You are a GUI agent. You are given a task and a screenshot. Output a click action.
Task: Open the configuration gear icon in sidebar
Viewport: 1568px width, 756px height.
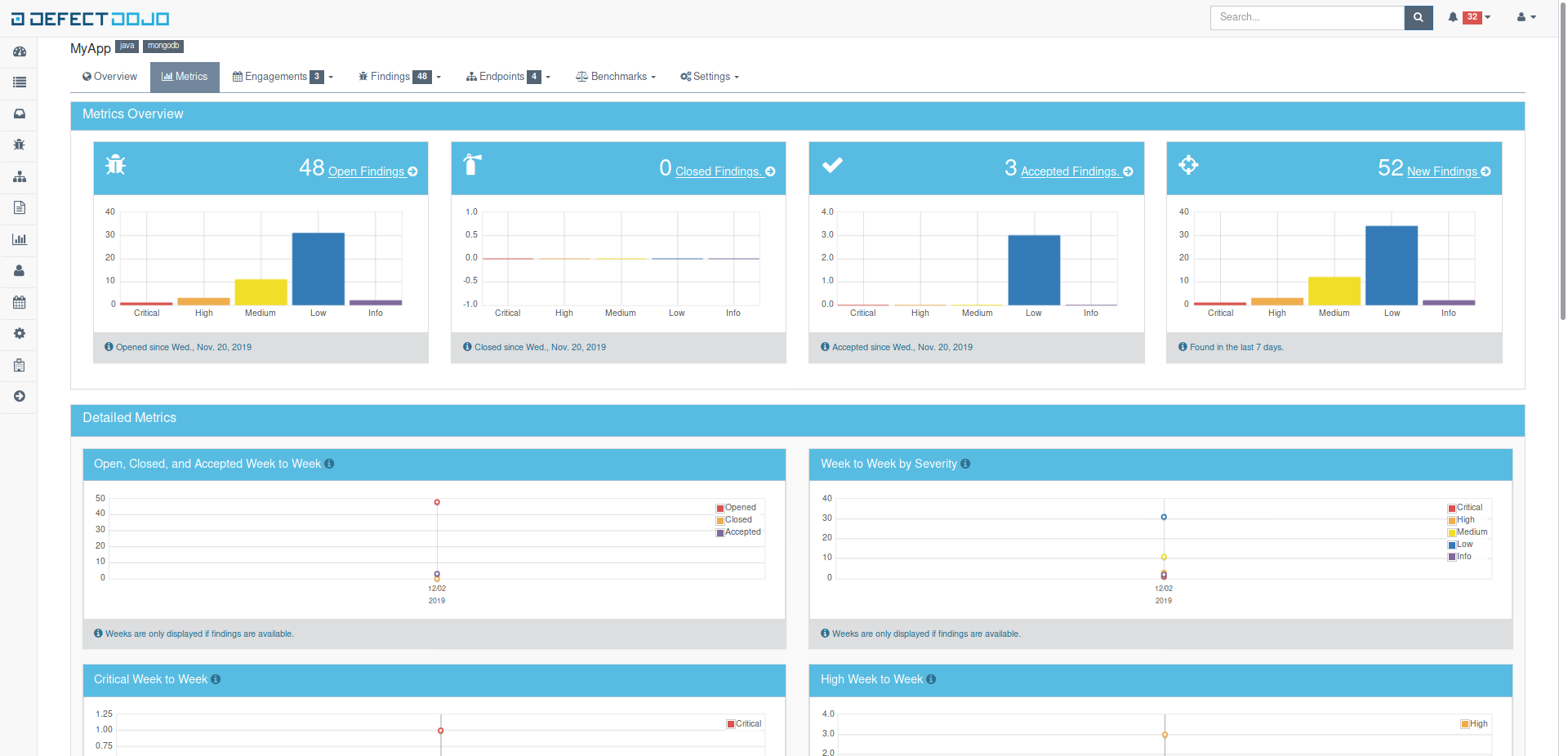20,333
